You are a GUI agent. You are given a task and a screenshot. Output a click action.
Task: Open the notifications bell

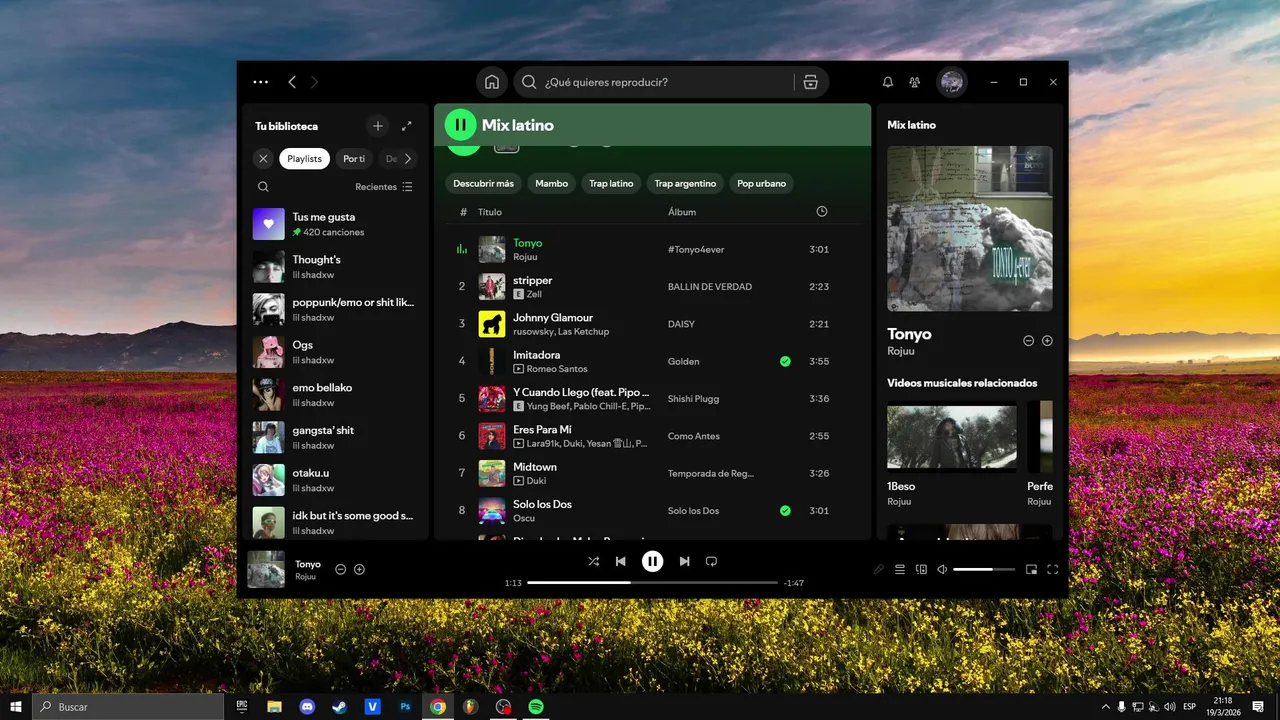pos(888,82)
